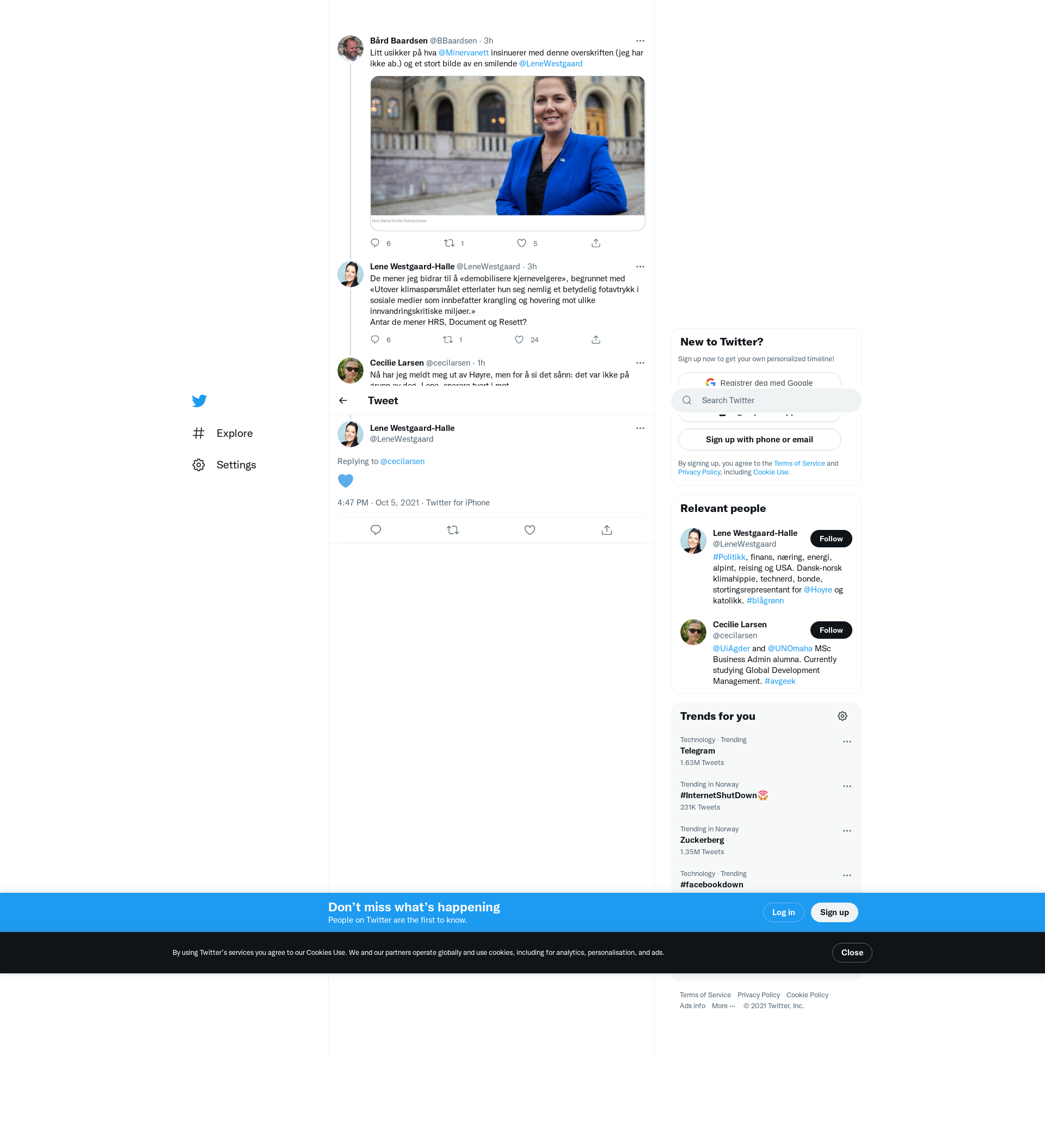Close the cookies notice banner

[851, 953]
